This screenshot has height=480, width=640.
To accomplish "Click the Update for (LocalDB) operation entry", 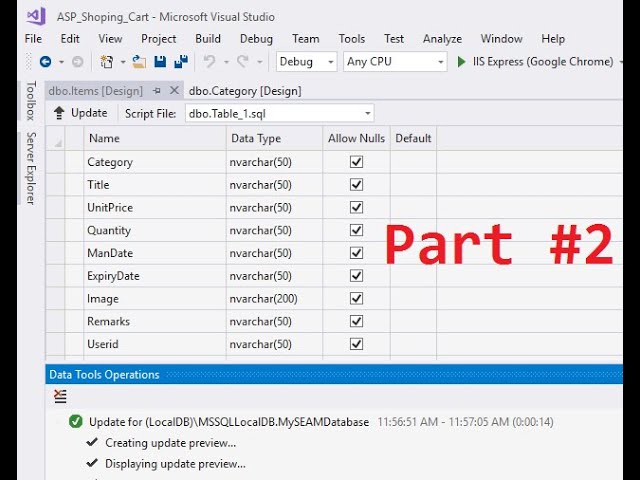I will point(229,422).
